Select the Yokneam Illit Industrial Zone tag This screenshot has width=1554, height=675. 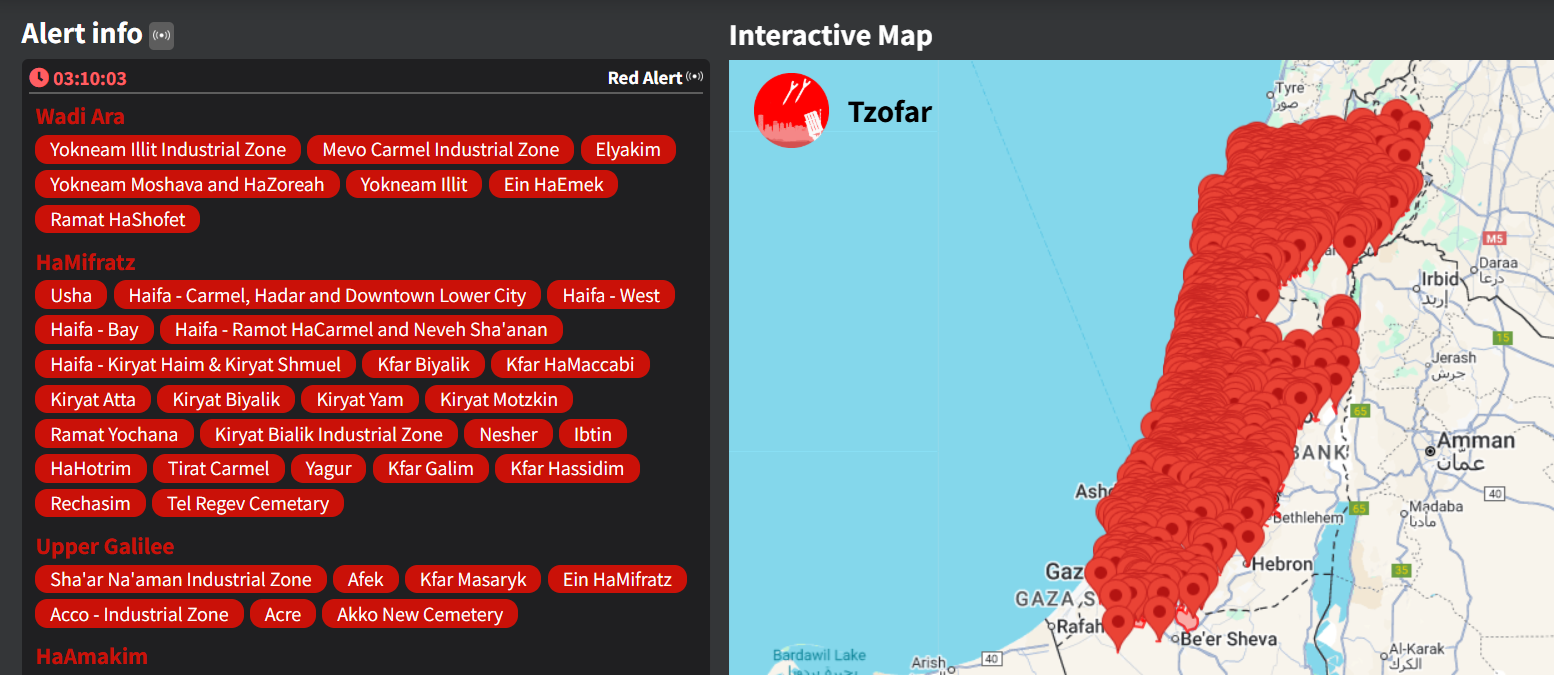pyautogui.click(x=168, y=150)
